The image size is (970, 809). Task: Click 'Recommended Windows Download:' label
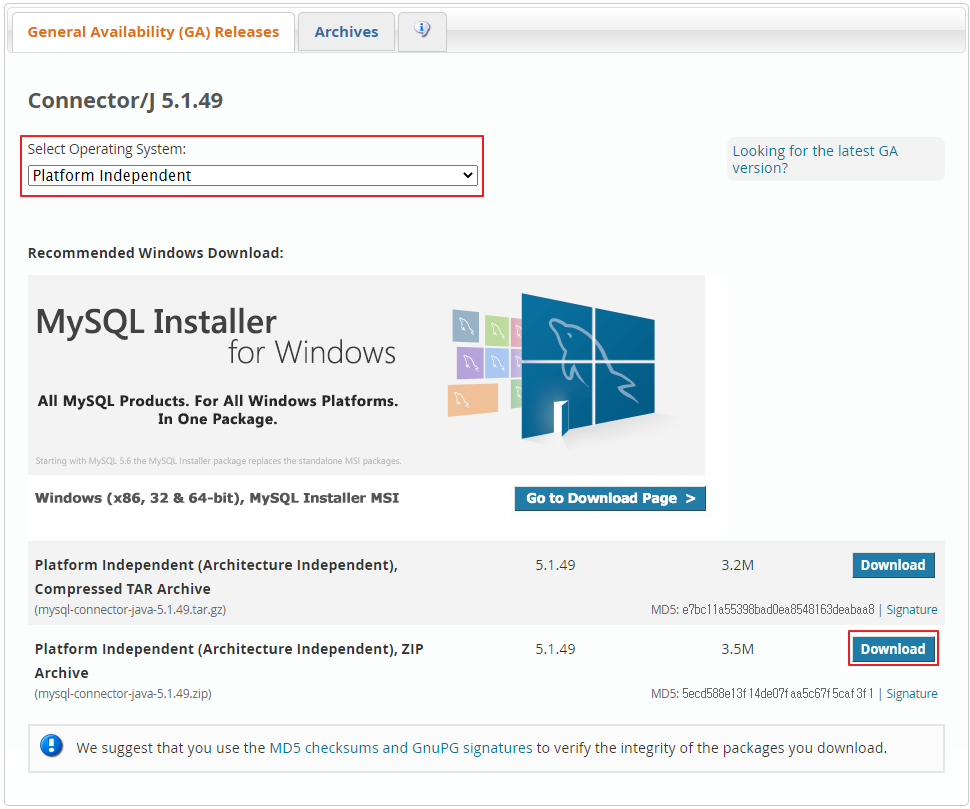coord(156,254)
